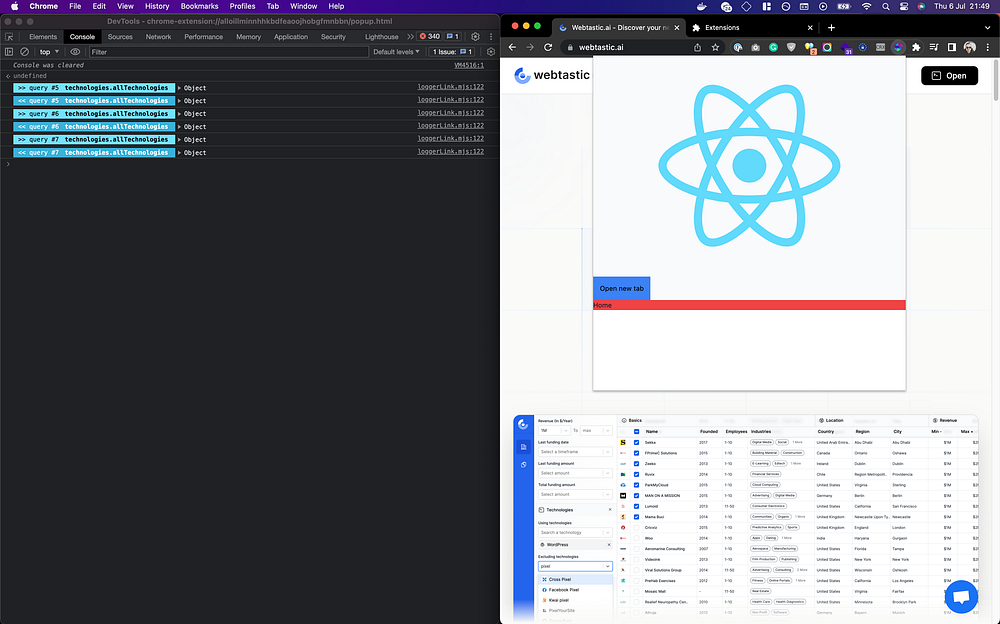
Task: Click the grey shield extension icon
Action: (791, 47)
